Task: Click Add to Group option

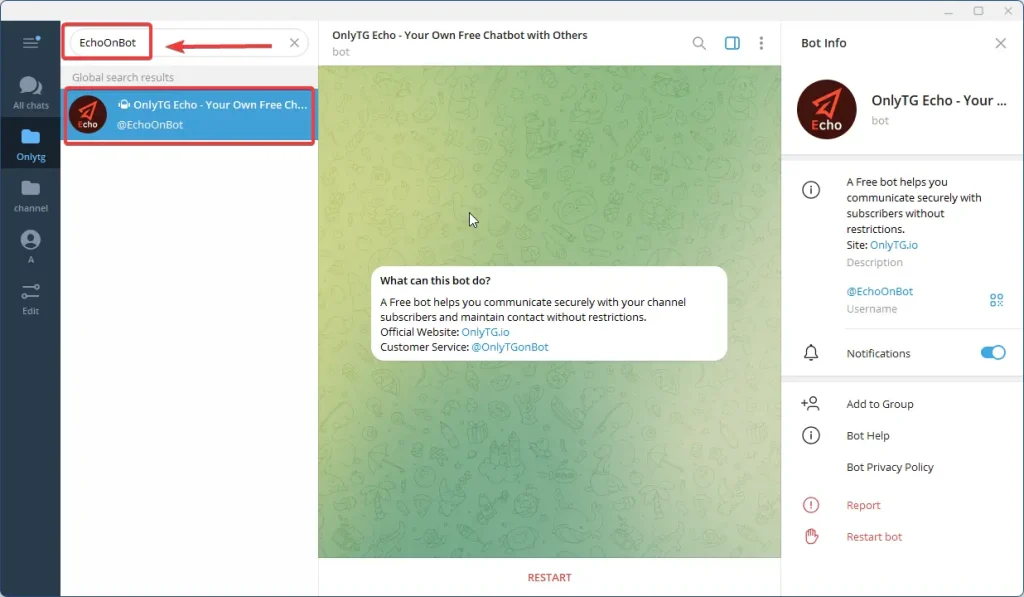Action: [x=879, y=404]
